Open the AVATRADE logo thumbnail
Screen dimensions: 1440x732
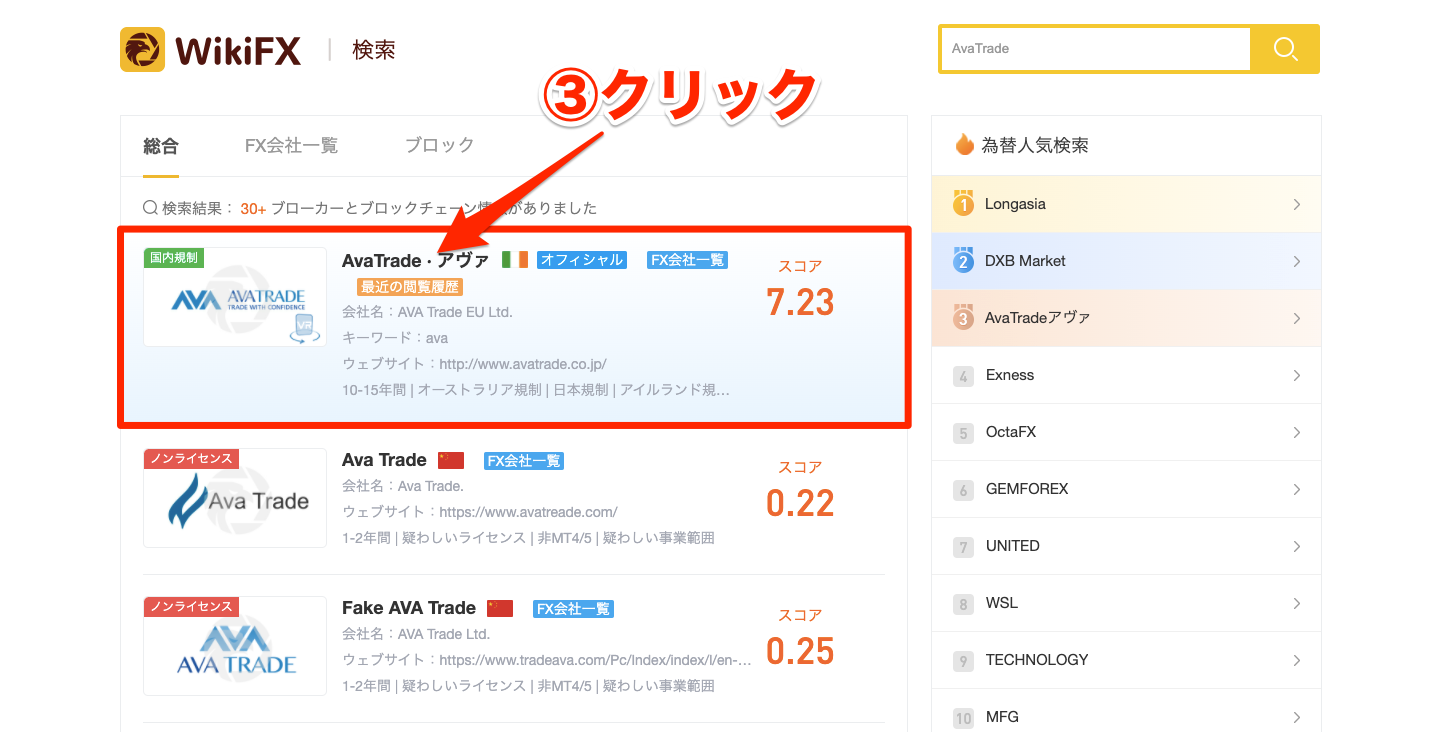pyautogui.click(x=235, y=297)
